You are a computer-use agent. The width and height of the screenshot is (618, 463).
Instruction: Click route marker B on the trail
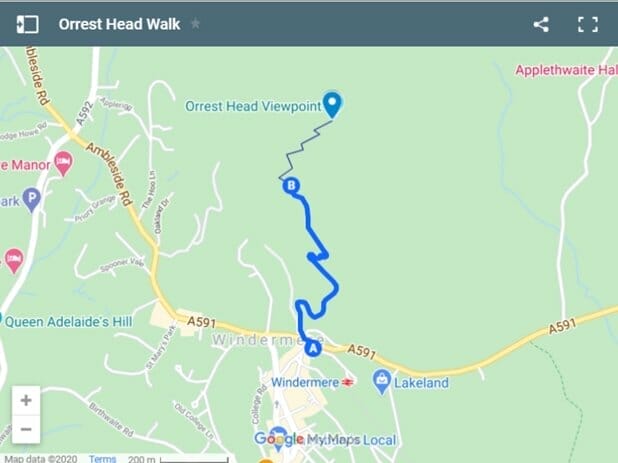pos(291,186)
